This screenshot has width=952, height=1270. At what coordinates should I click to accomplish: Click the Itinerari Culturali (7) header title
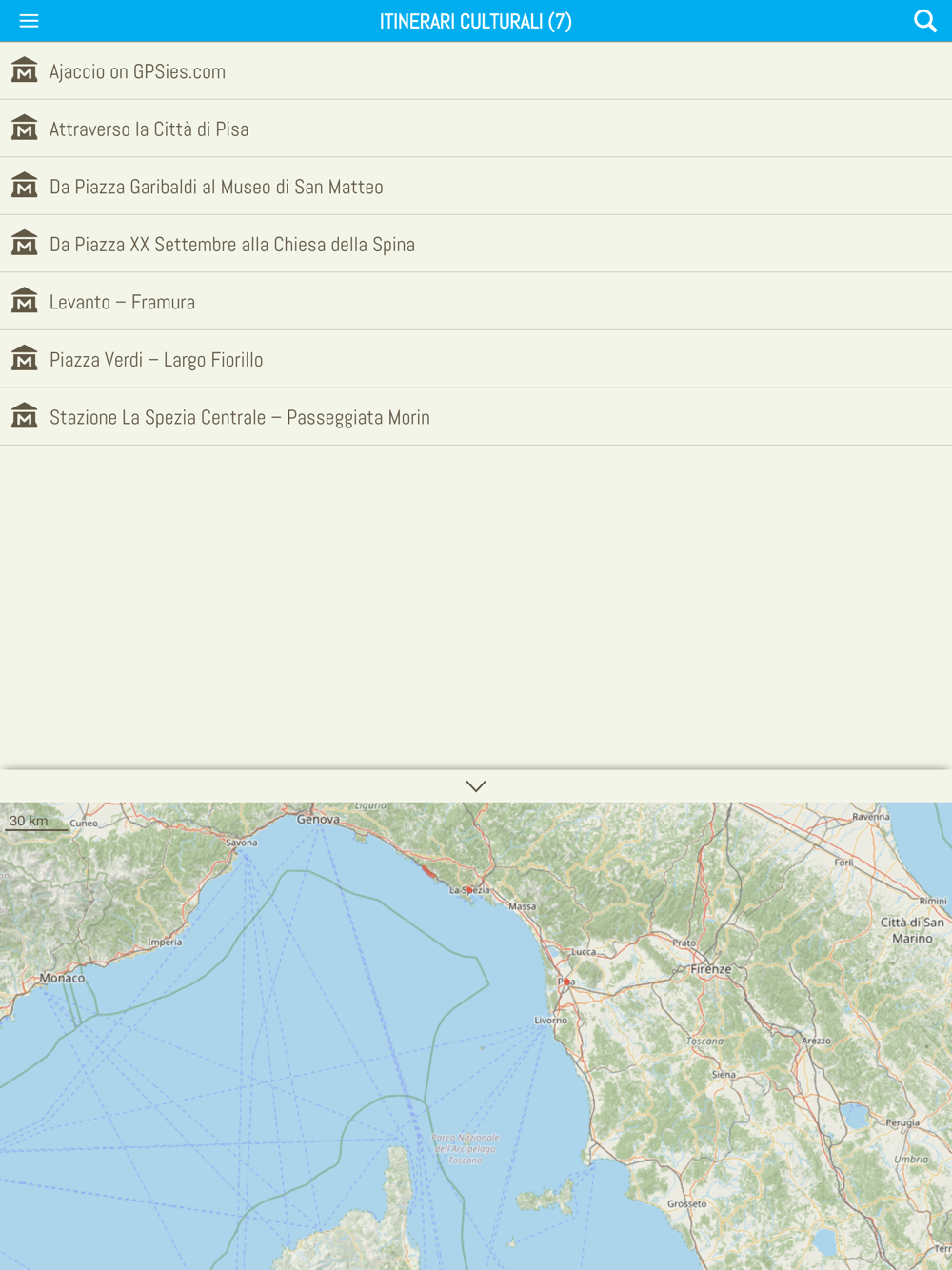click(x=475, y=21)
